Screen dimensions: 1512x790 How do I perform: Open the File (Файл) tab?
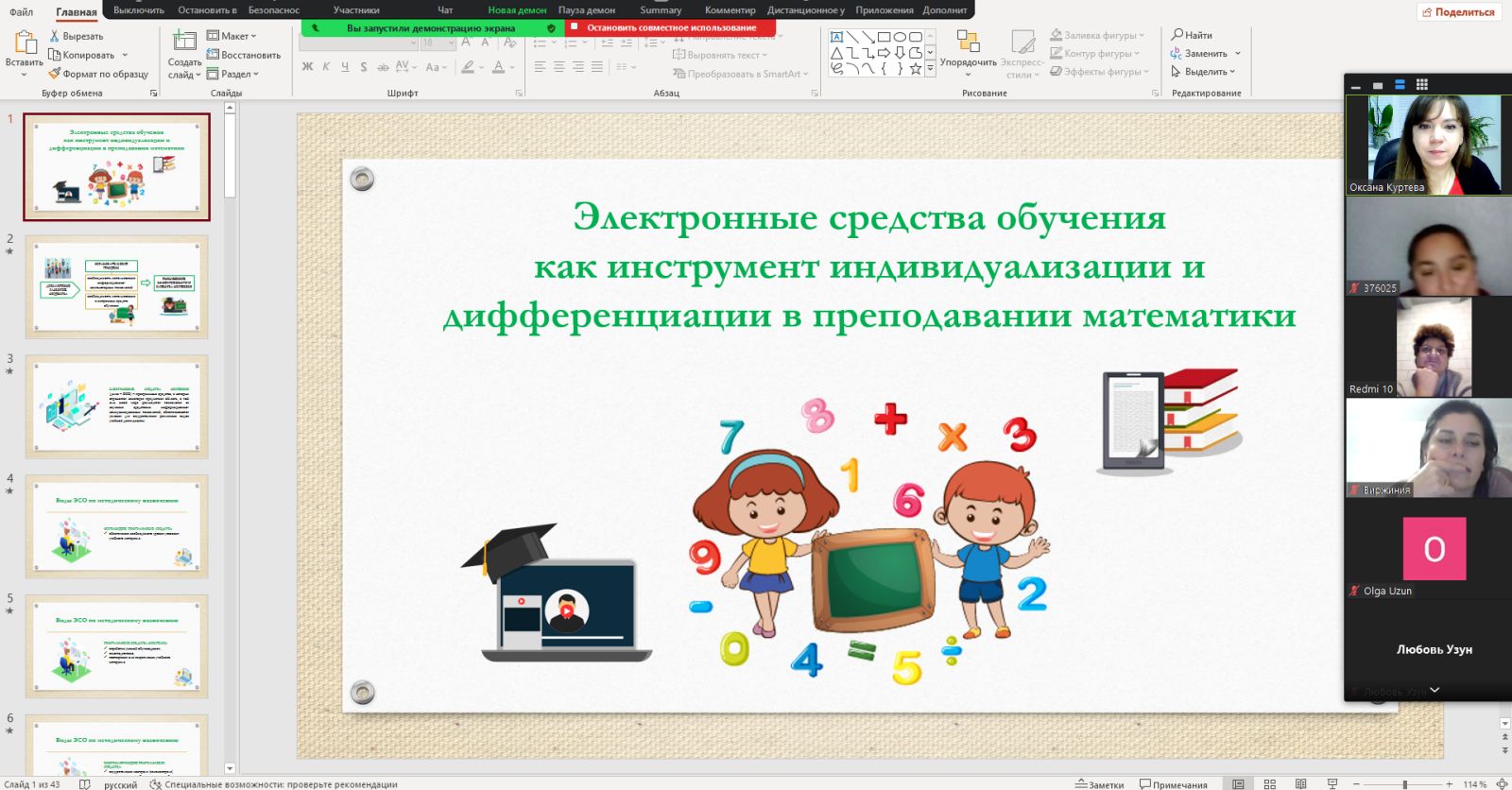coord(21,11)
